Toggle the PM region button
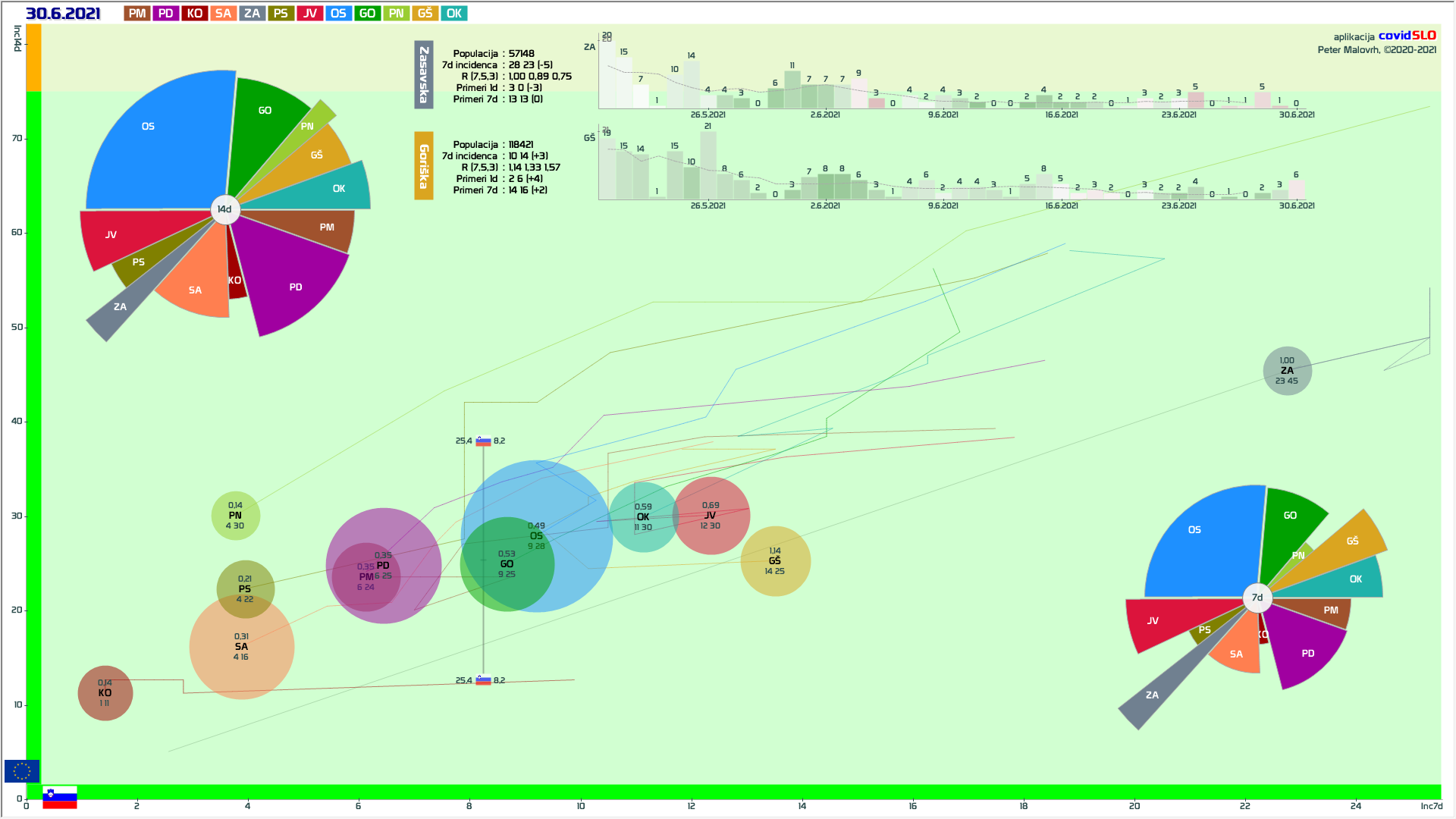 tap(137, 14)
